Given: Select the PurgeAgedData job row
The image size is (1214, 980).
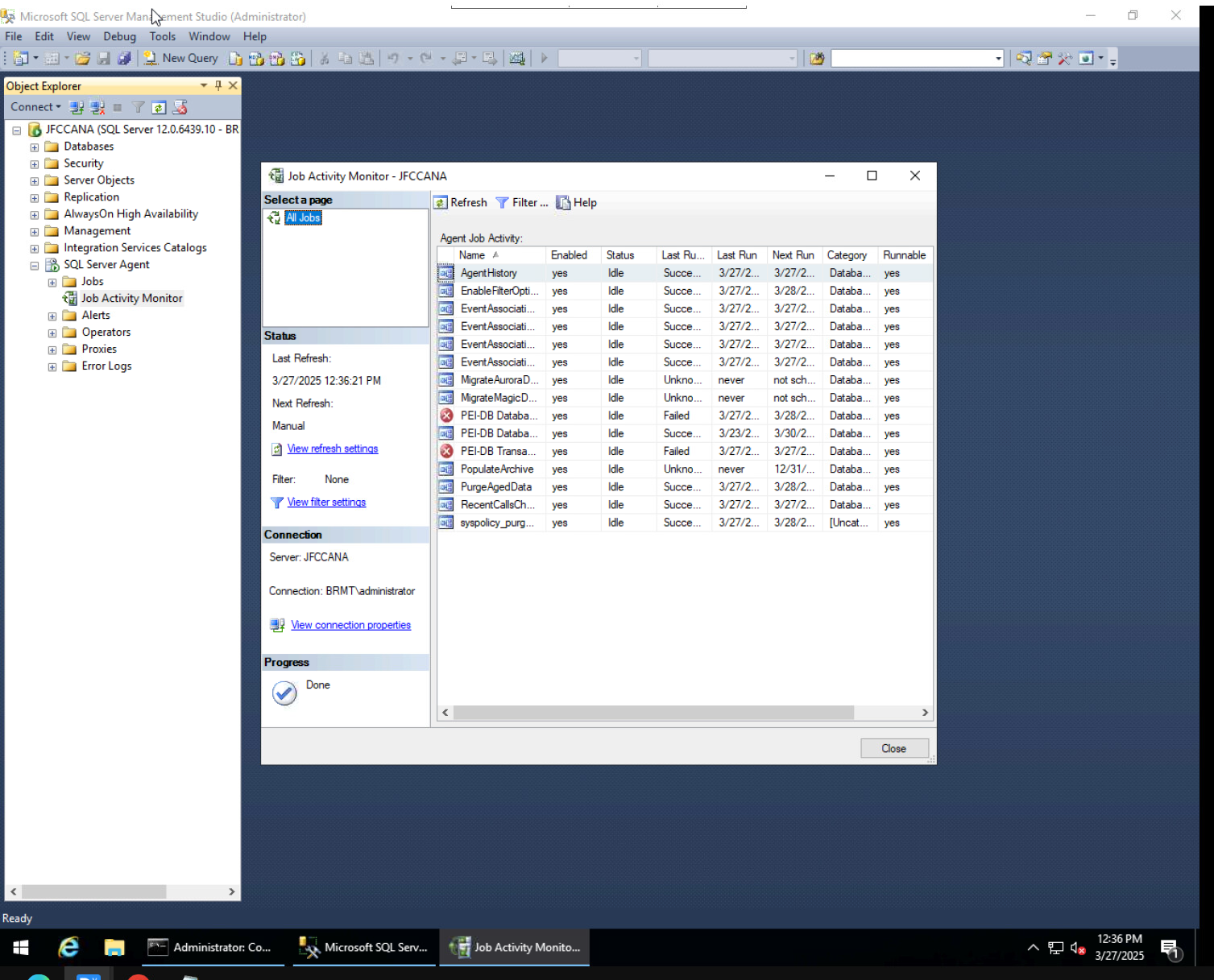Looking at the screenshot, I should (685, 487).
